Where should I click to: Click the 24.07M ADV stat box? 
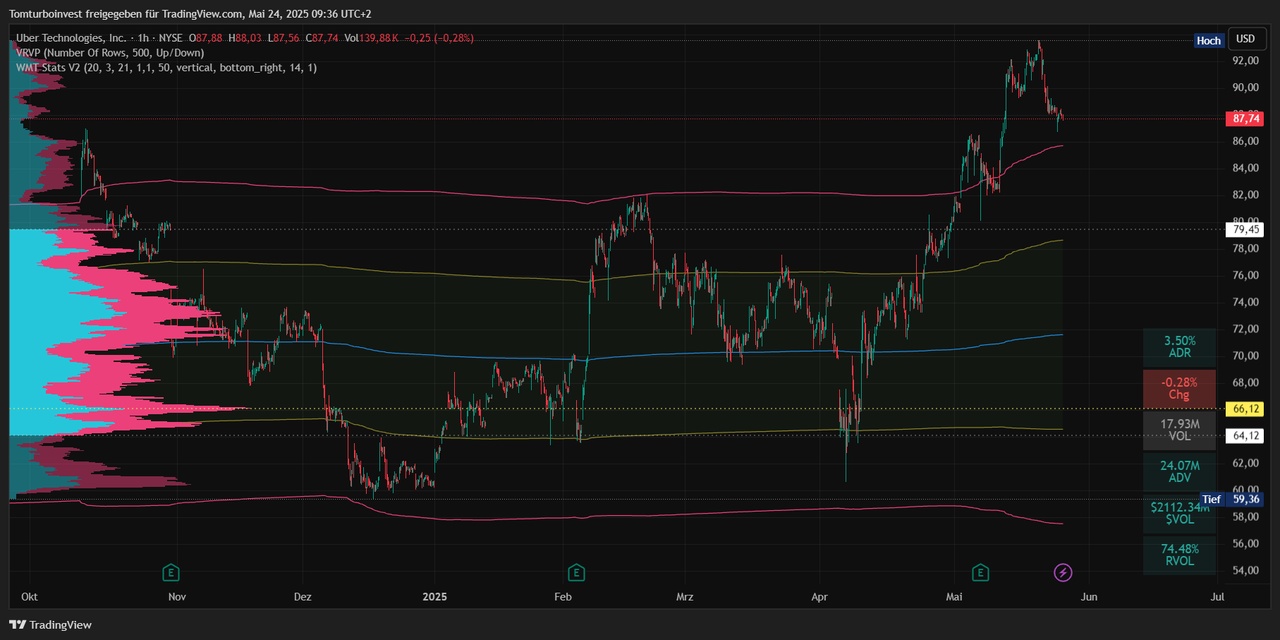point(1180,471)
